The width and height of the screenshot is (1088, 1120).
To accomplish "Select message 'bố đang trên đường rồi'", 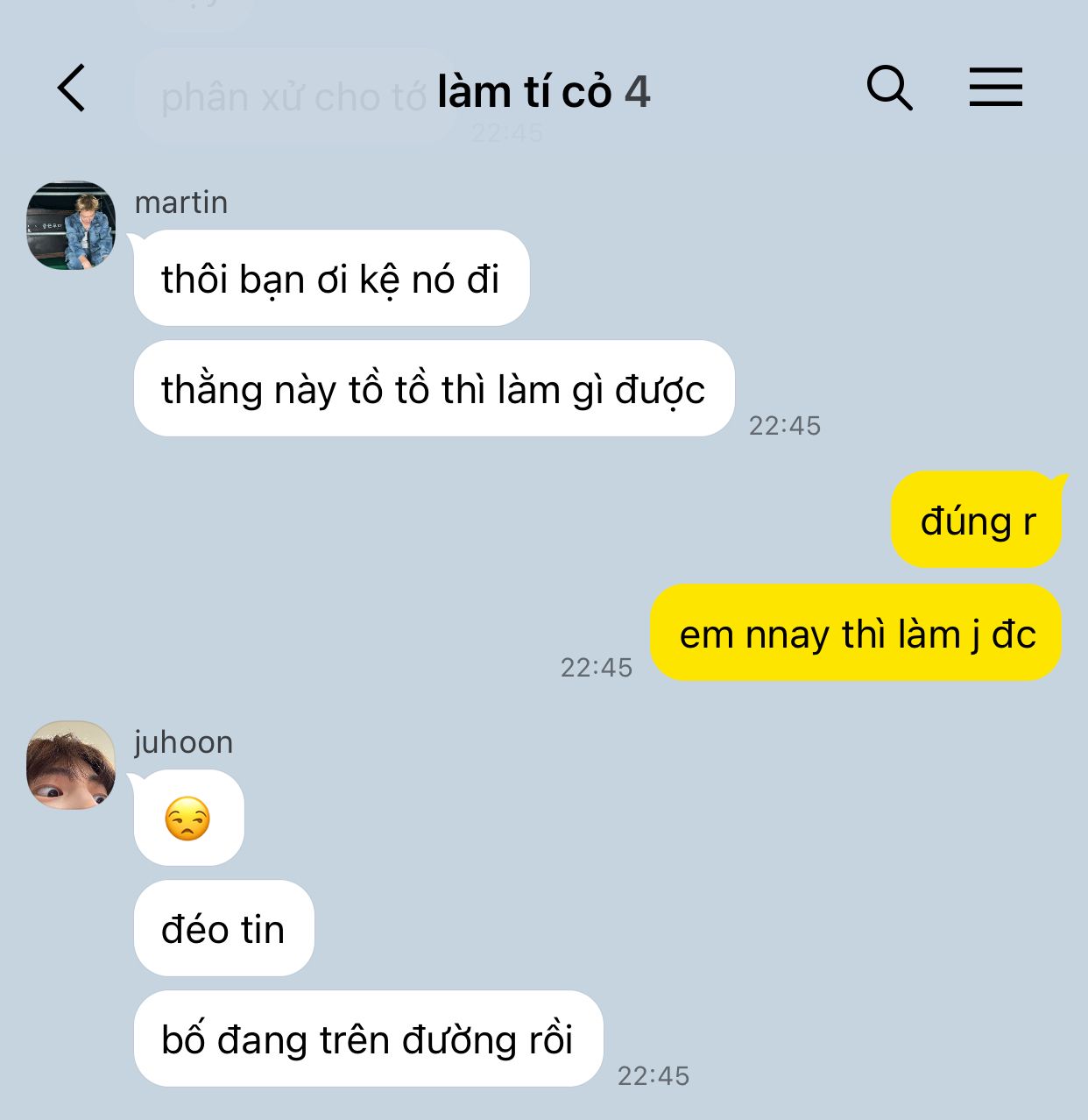I will (368, 1039).
